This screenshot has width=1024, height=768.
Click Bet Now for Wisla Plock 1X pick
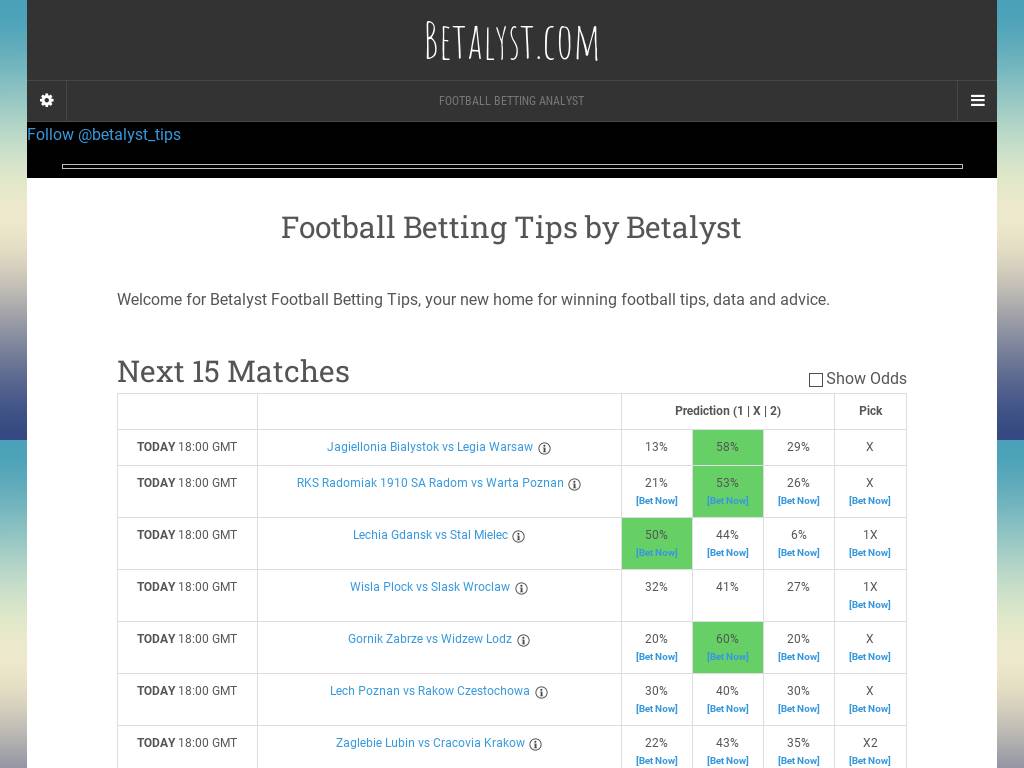pos(870,605)
